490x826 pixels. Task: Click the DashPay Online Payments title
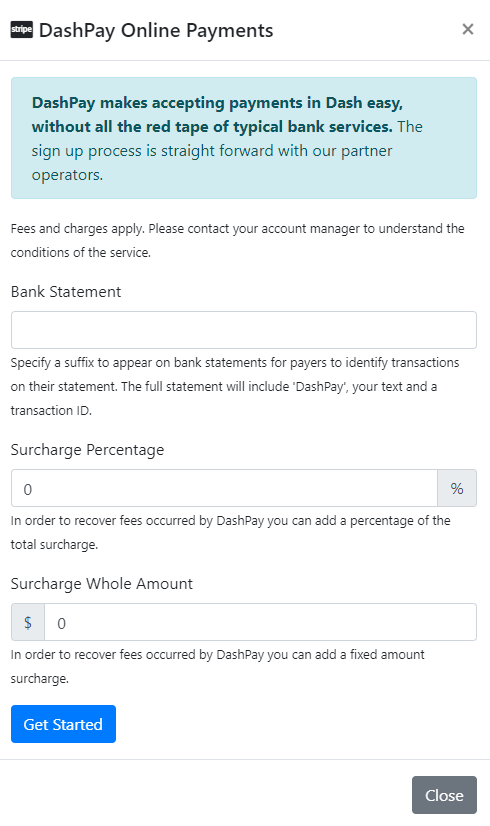[x=156, y=30]
